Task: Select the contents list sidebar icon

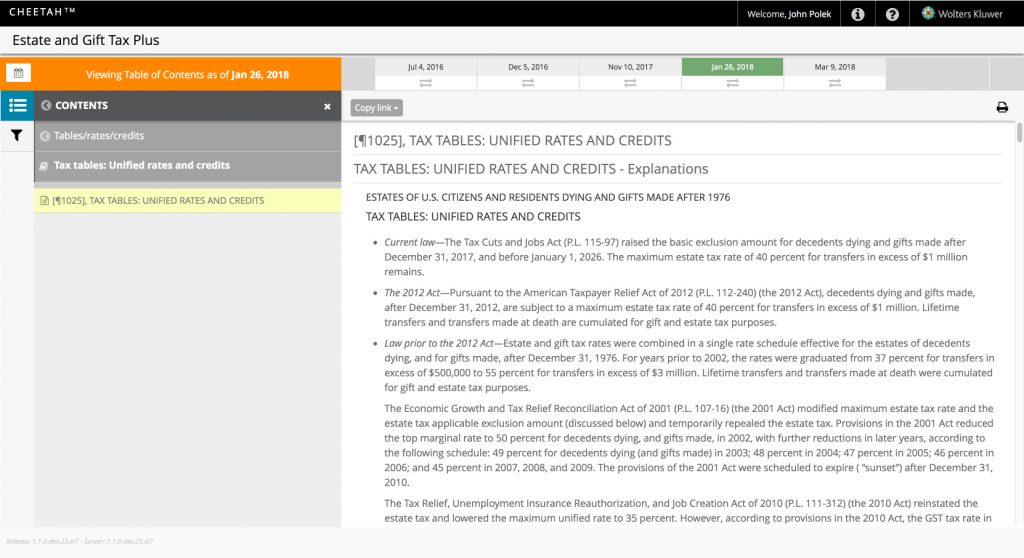Action: click(x=17, y=105)
